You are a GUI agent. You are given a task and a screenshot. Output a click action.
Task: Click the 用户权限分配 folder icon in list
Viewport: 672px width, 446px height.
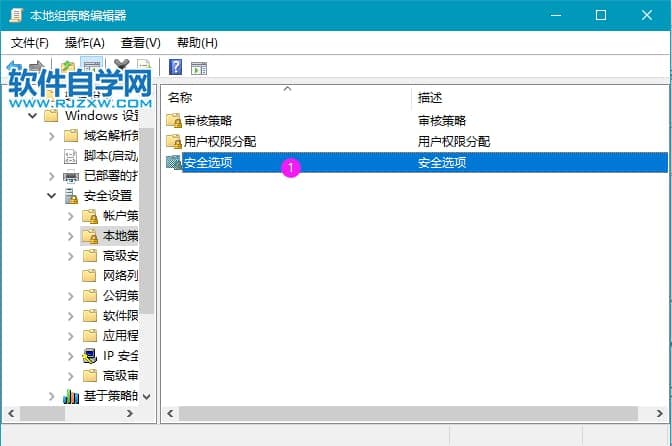tap(174, 141)
